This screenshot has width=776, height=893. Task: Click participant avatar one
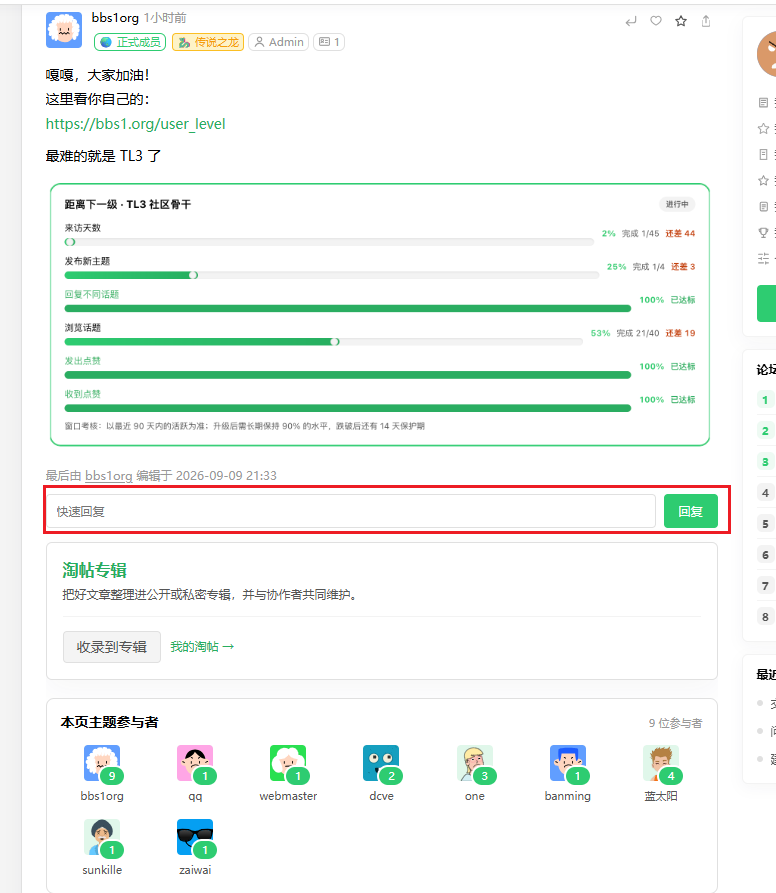pos(475,763)
